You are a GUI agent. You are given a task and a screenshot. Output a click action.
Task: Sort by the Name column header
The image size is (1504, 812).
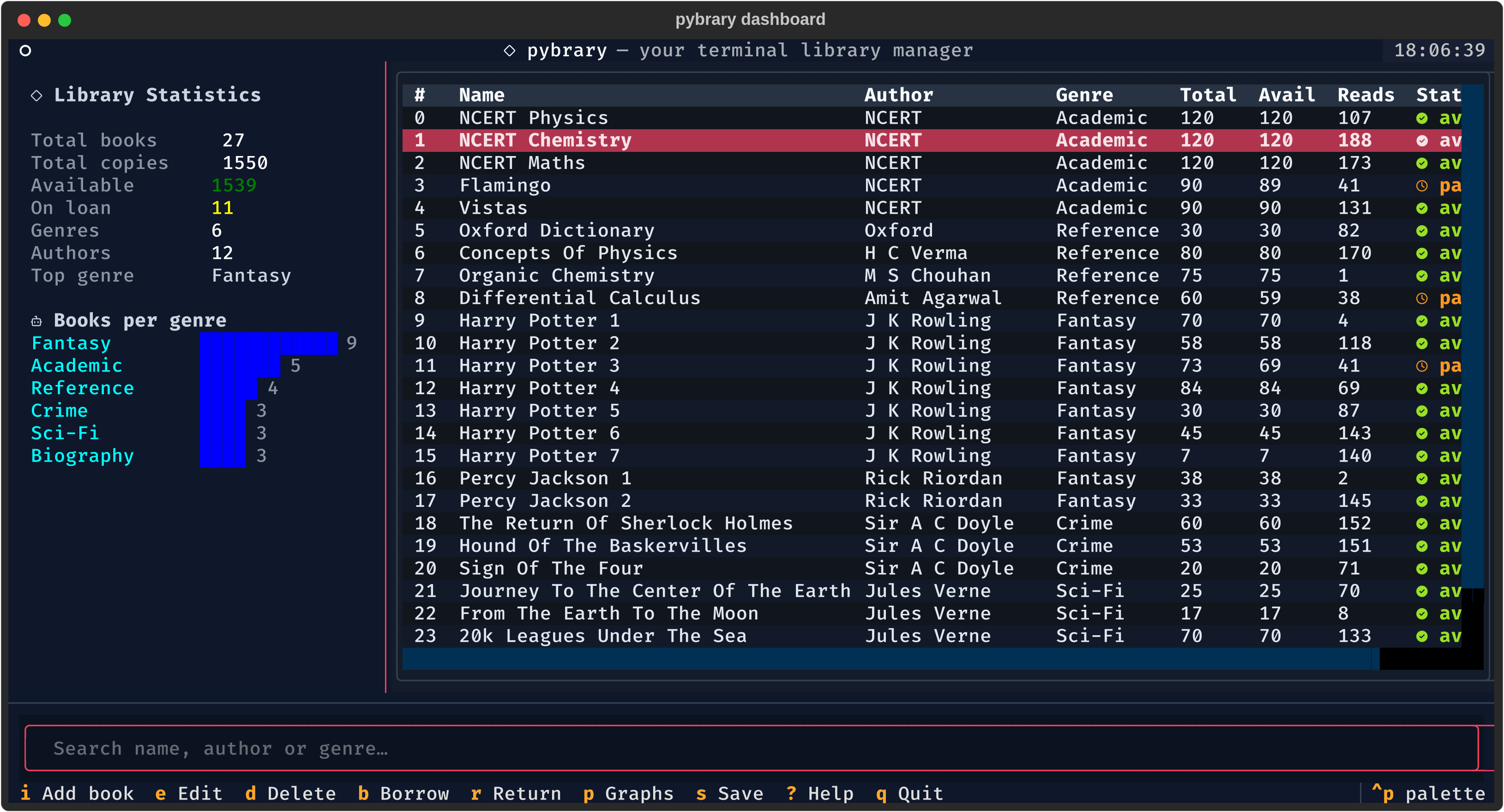[481, 96]
